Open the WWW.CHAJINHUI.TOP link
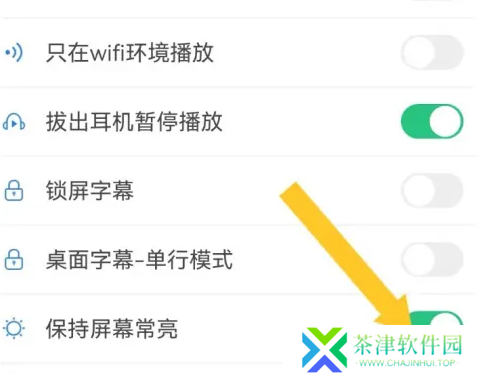Viewport: 482px width, 375px height. [407, 363]
